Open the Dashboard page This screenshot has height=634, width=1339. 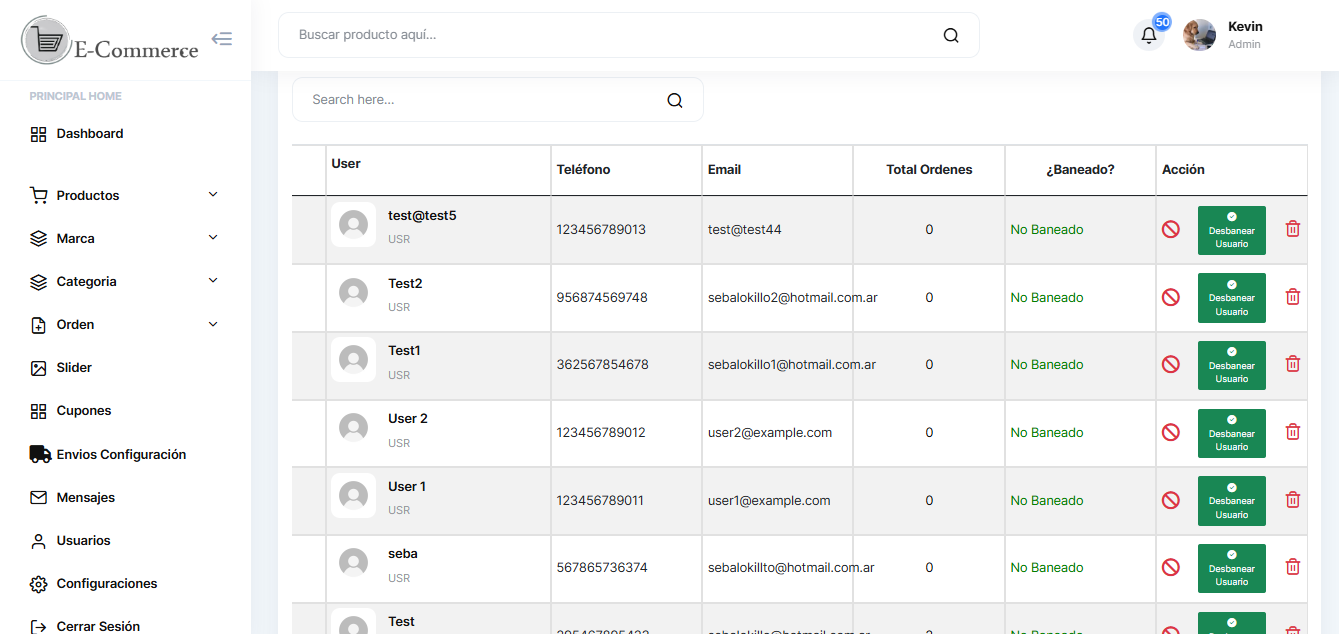coord(89,134)
